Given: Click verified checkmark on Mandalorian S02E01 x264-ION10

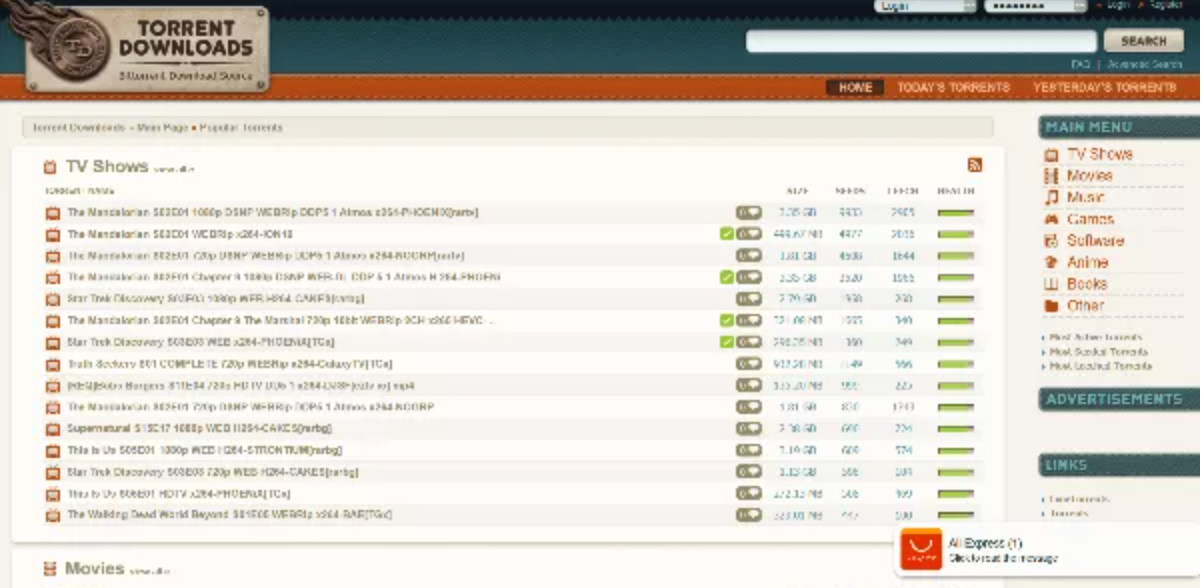Looking at the screenshot, I should tap(727, 234).
